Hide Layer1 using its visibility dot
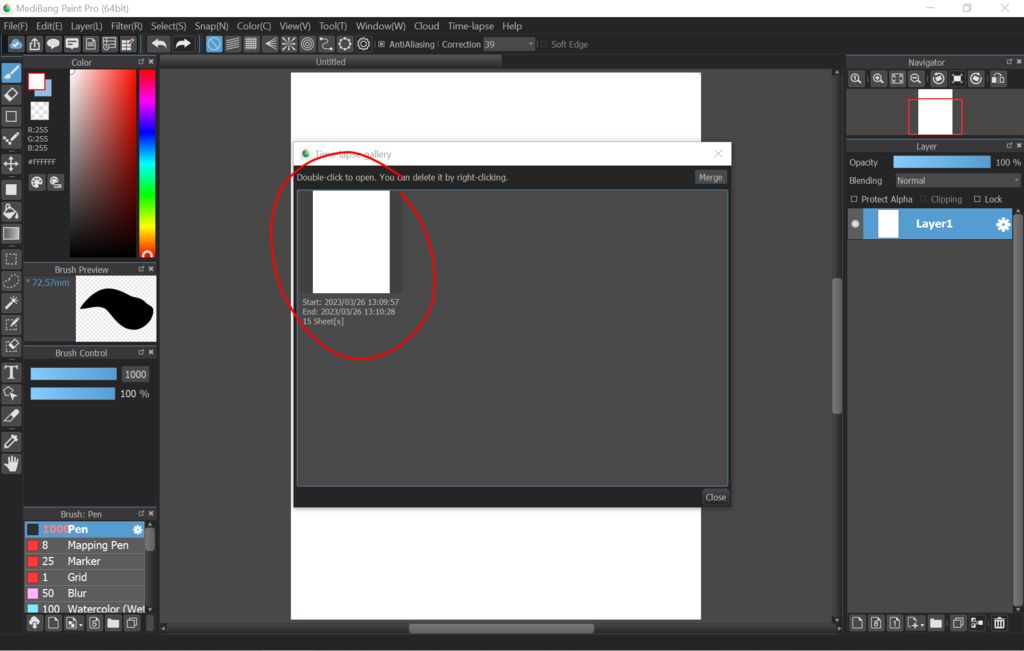Viewport: 1024px width, 651px height. 855,224
